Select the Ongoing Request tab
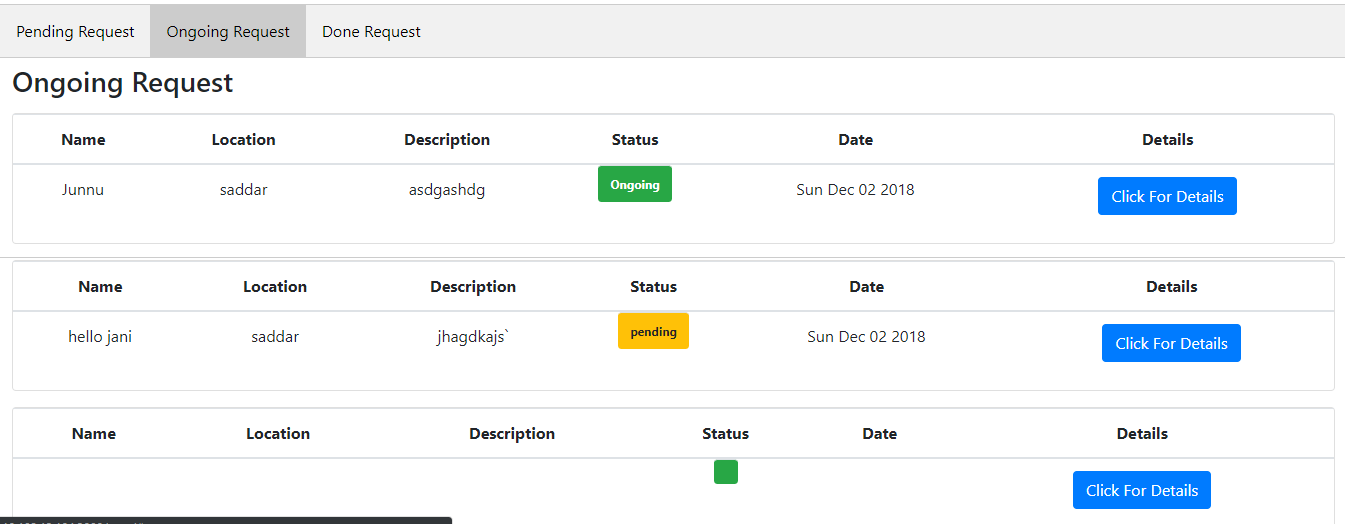 tap(228, 32)
